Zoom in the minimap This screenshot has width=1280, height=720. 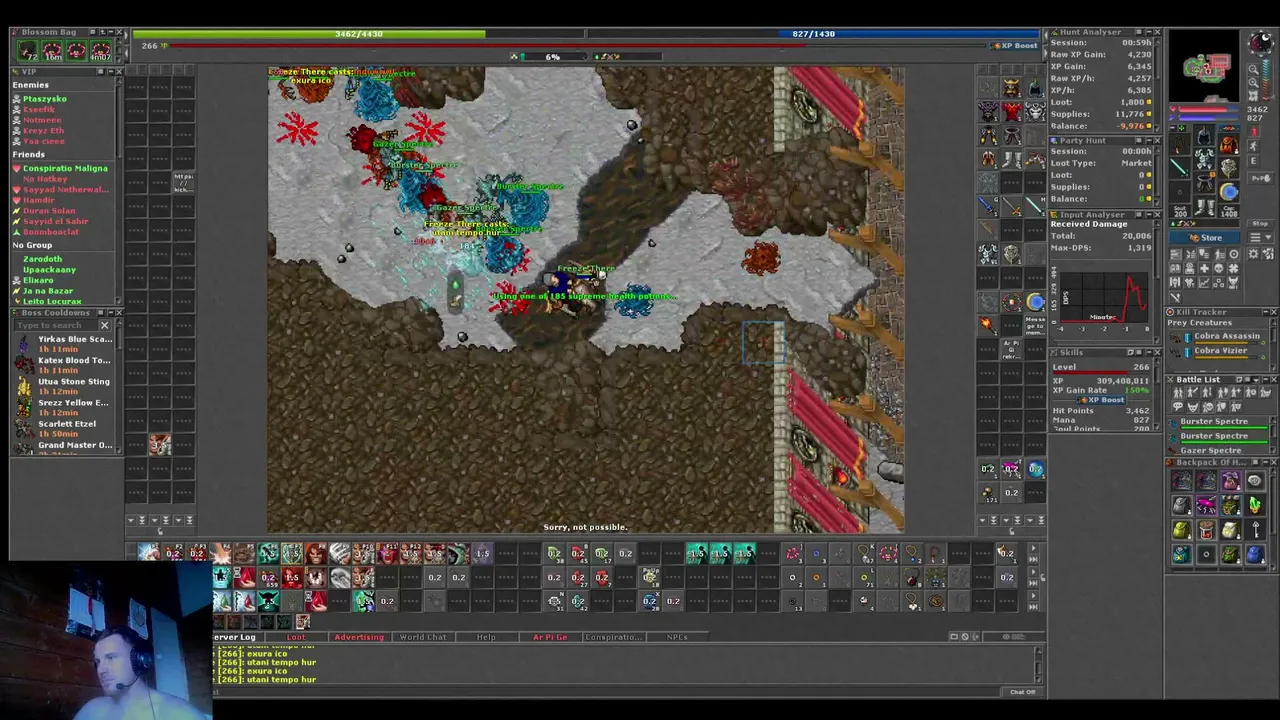[1253, 82]
